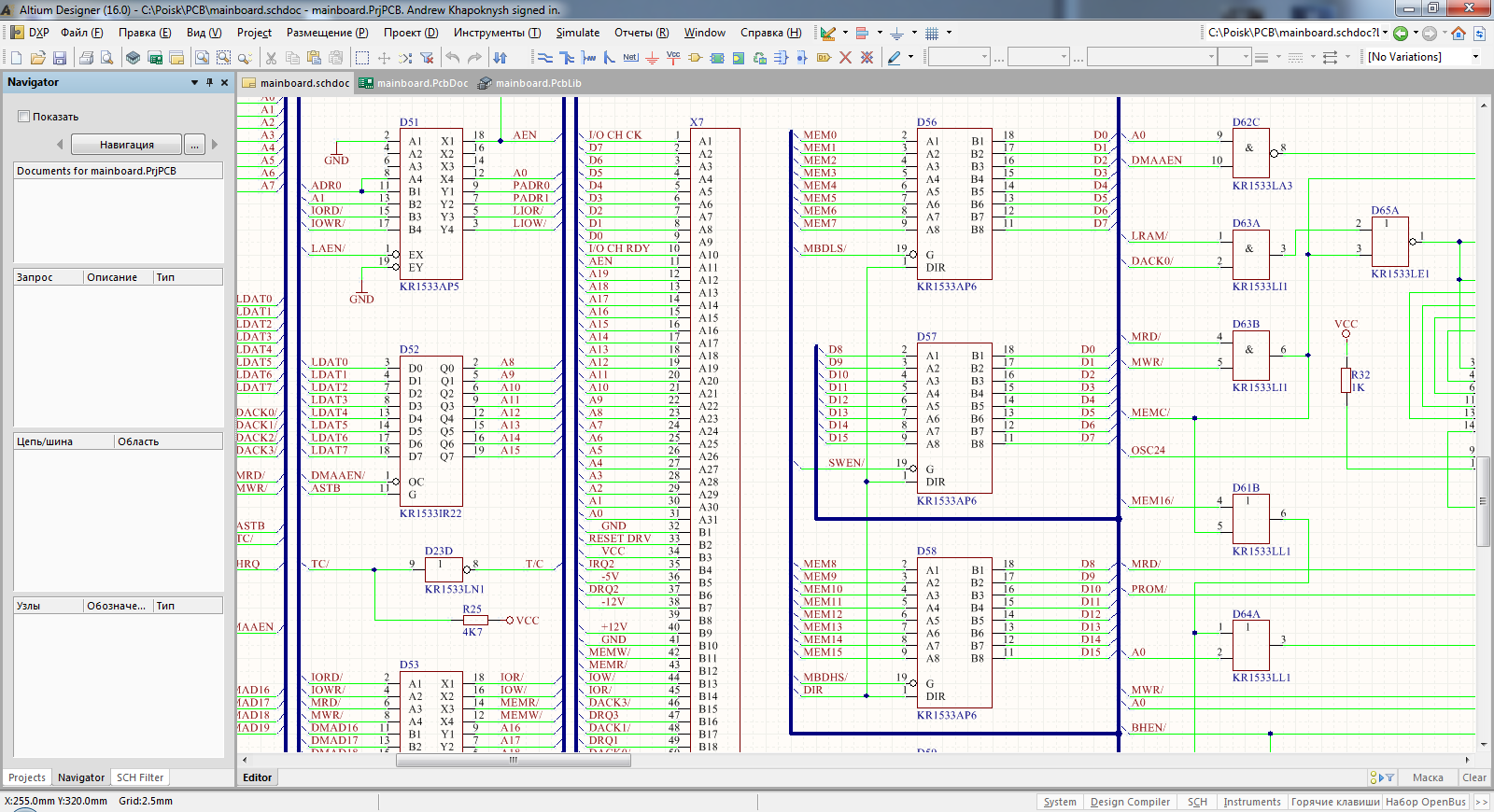Toggle the Navigator panel pin
Screen dimensions: 1494x812
point(209,82)
